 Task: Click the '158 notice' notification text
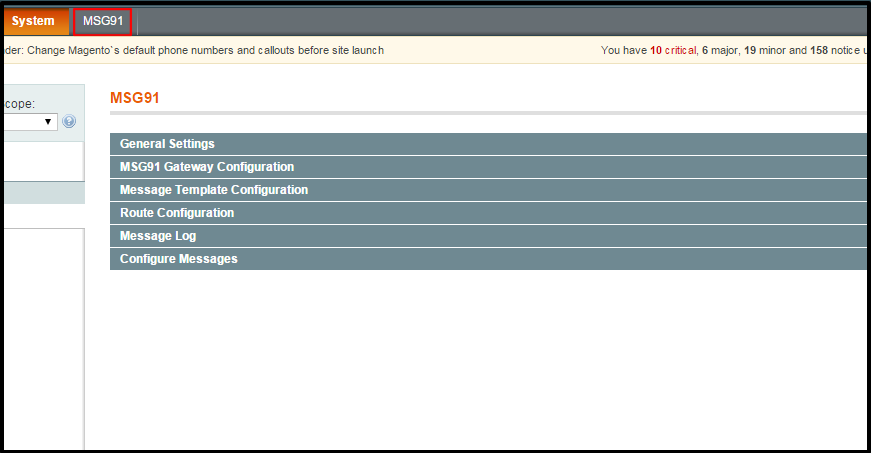[x=835, y=51]
